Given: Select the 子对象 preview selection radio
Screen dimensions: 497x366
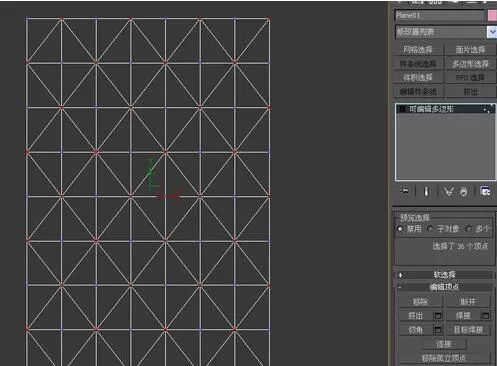Looking at the screenshot, I should 430,229.
